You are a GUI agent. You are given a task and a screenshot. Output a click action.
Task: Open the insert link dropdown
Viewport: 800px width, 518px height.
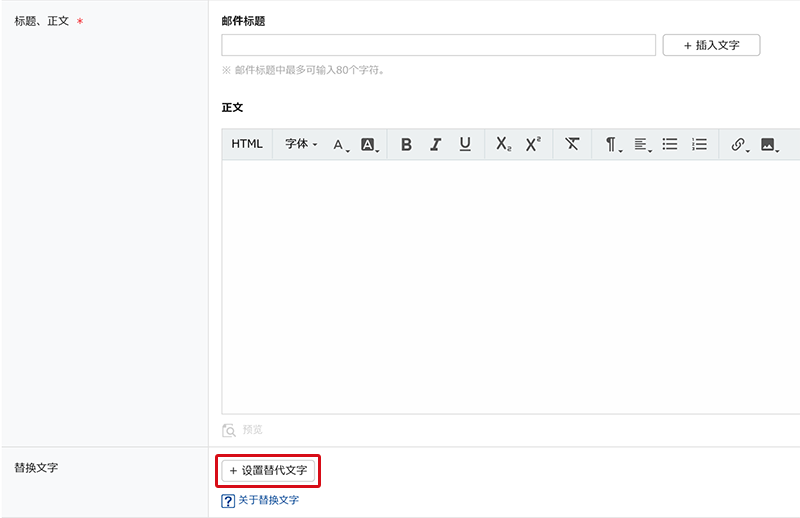740,145
